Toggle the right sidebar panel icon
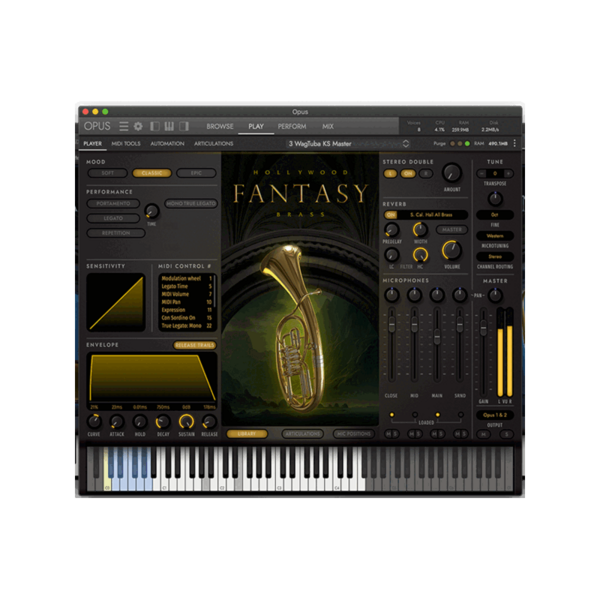Image resolution: width=600 pixels, height=600 pixels. (x=184, y=126)
